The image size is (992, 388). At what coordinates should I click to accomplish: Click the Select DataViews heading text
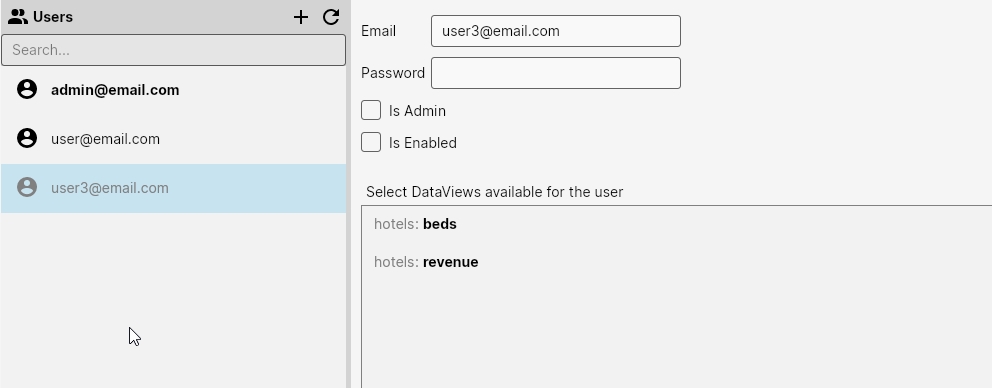494,192
